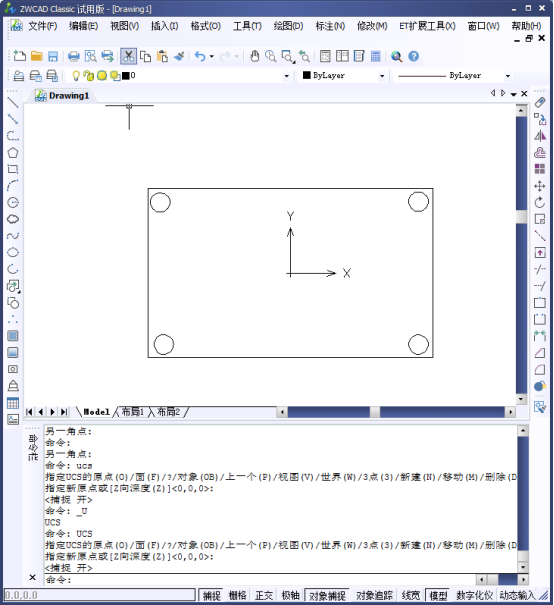Click in the command line input field
Image resolution: width=554 pixels, height=605 pixels.
tap(260, 580)
